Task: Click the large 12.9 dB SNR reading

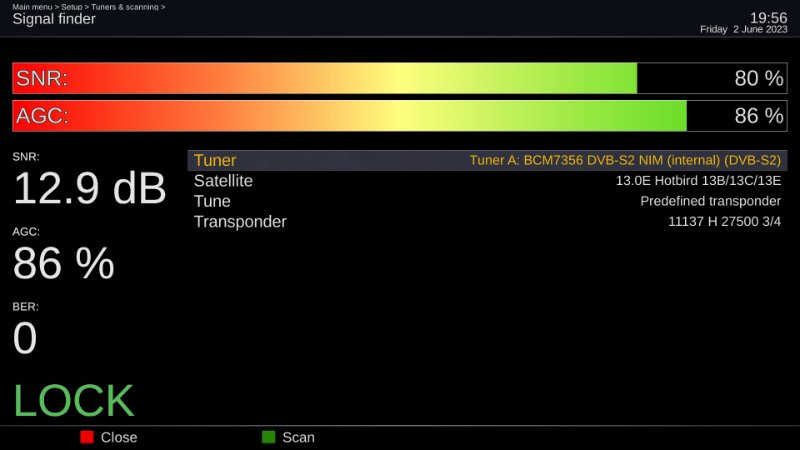Action: click(89, 188)
